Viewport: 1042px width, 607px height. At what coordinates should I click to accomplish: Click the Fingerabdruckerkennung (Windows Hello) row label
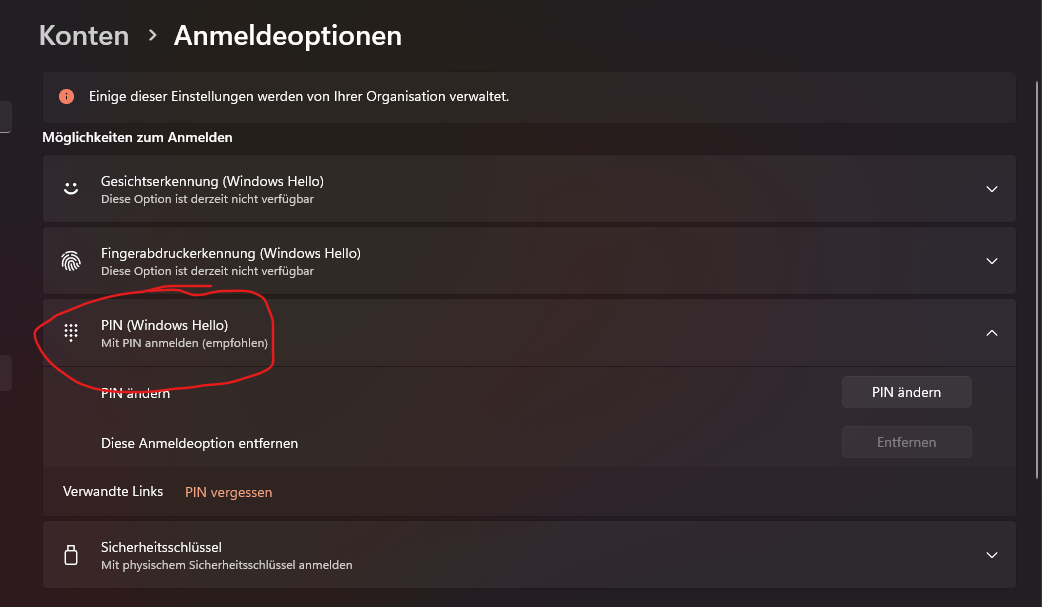click(230, 253)
